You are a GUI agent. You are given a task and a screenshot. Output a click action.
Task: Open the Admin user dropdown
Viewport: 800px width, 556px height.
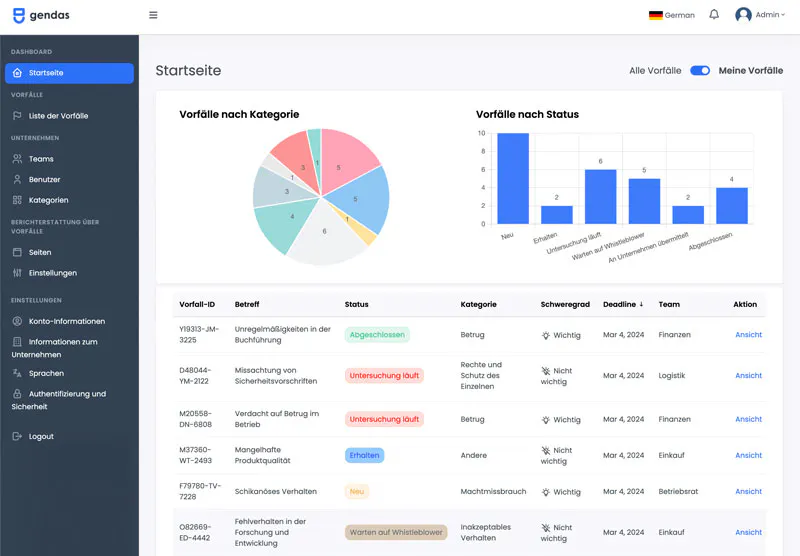(x=760, y=15)
